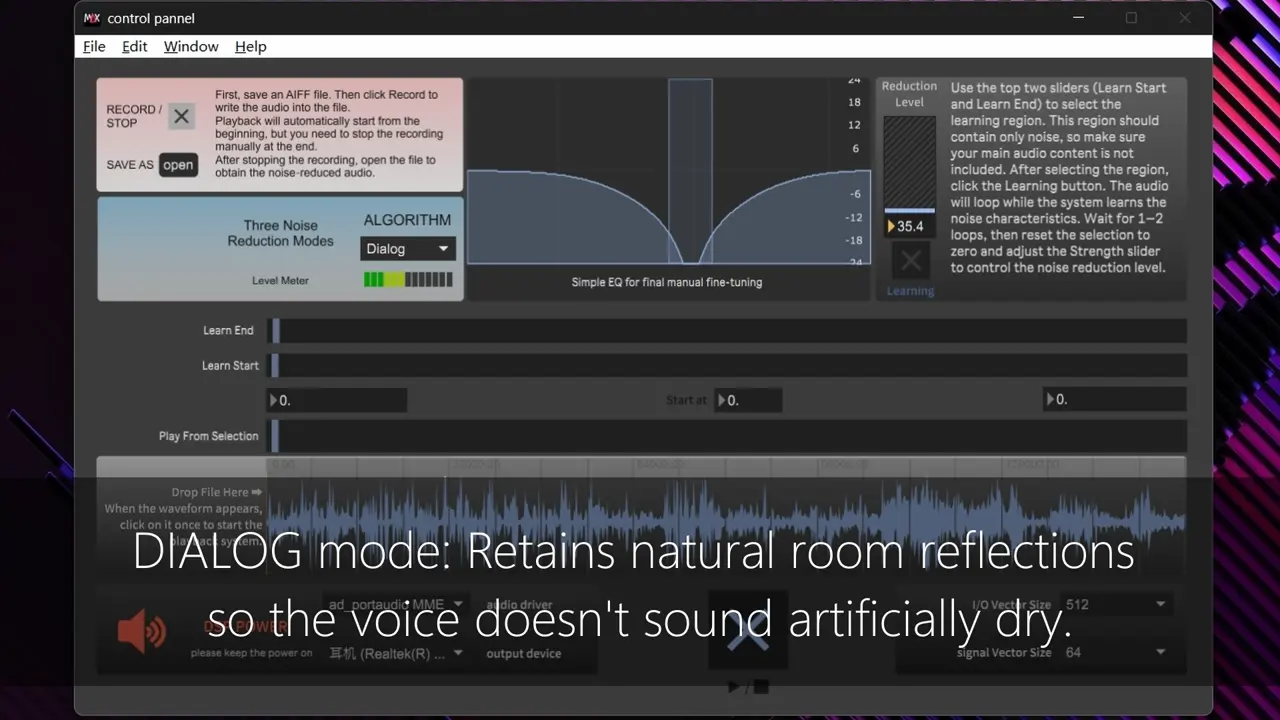Click the app icon in the title bar

click(x=92, y=18)
